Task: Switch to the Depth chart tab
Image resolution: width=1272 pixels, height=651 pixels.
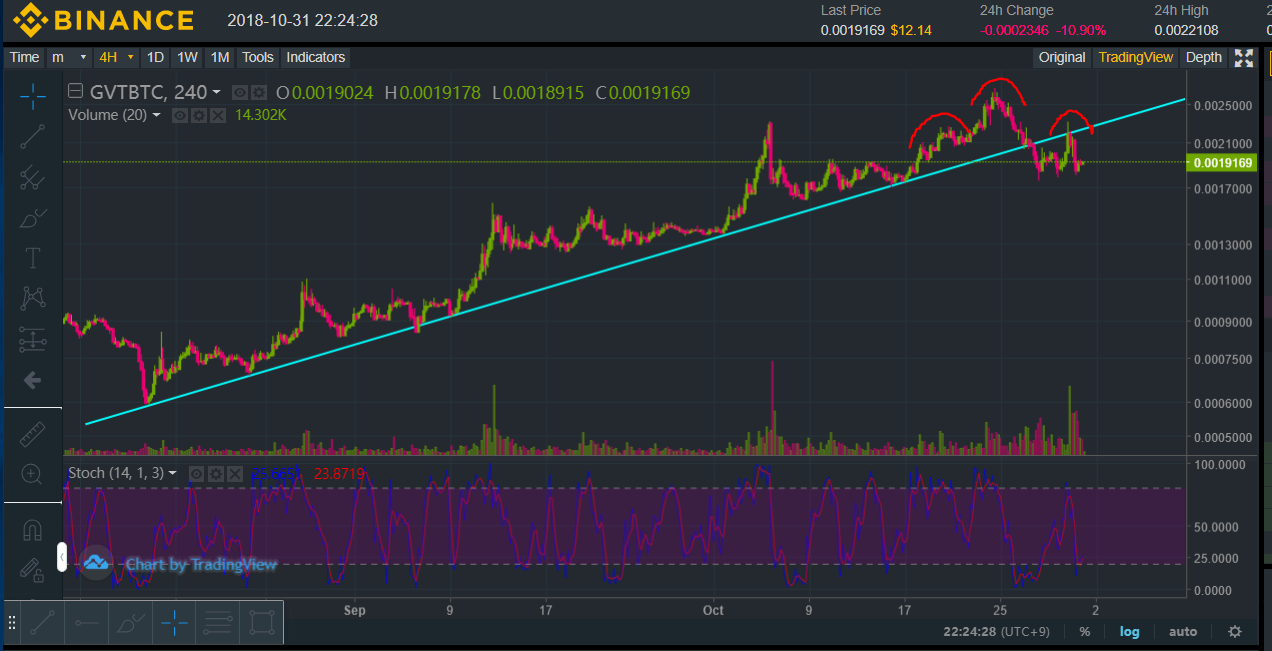Action: [1203, 57]
